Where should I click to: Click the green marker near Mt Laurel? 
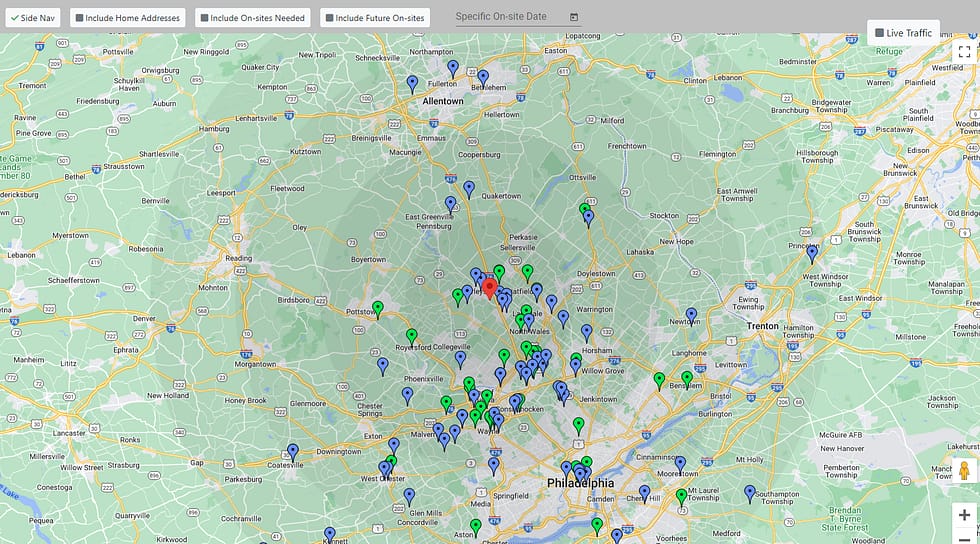tap(682, 496)
